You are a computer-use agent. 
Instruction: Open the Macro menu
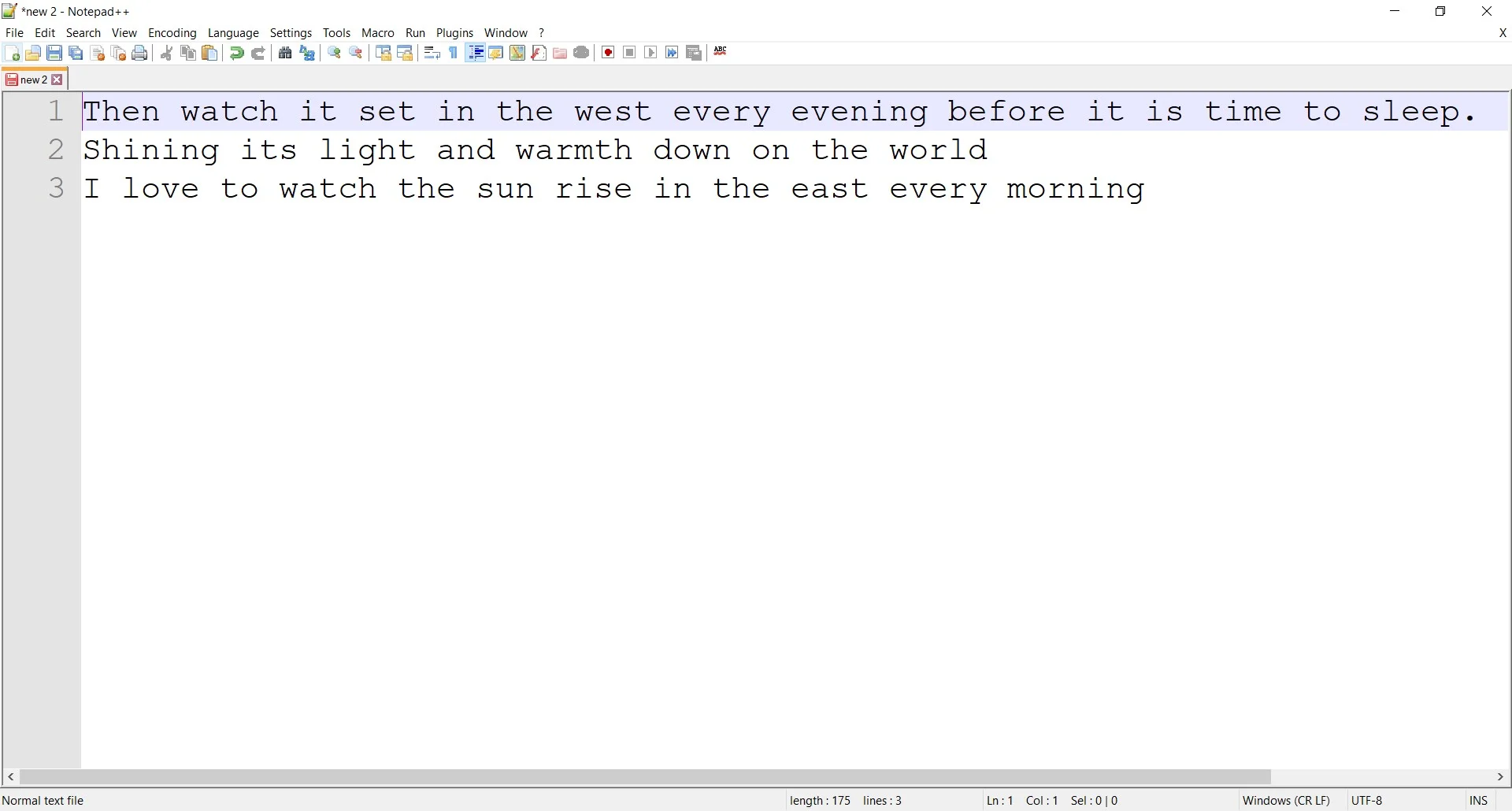(x=378, y=33)
